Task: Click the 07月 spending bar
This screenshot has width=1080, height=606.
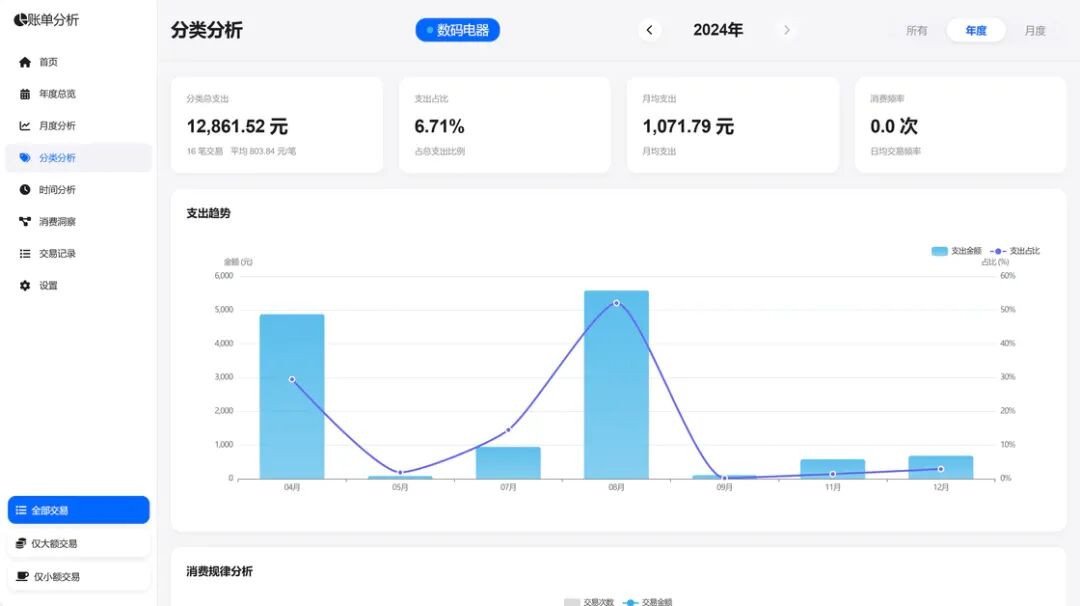Action: pos(508,463)
